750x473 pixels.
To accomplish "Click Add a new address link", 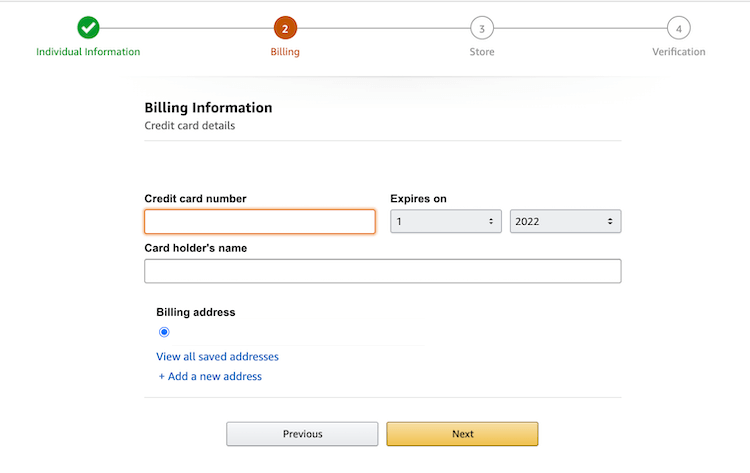I will [x=210, y=377].
